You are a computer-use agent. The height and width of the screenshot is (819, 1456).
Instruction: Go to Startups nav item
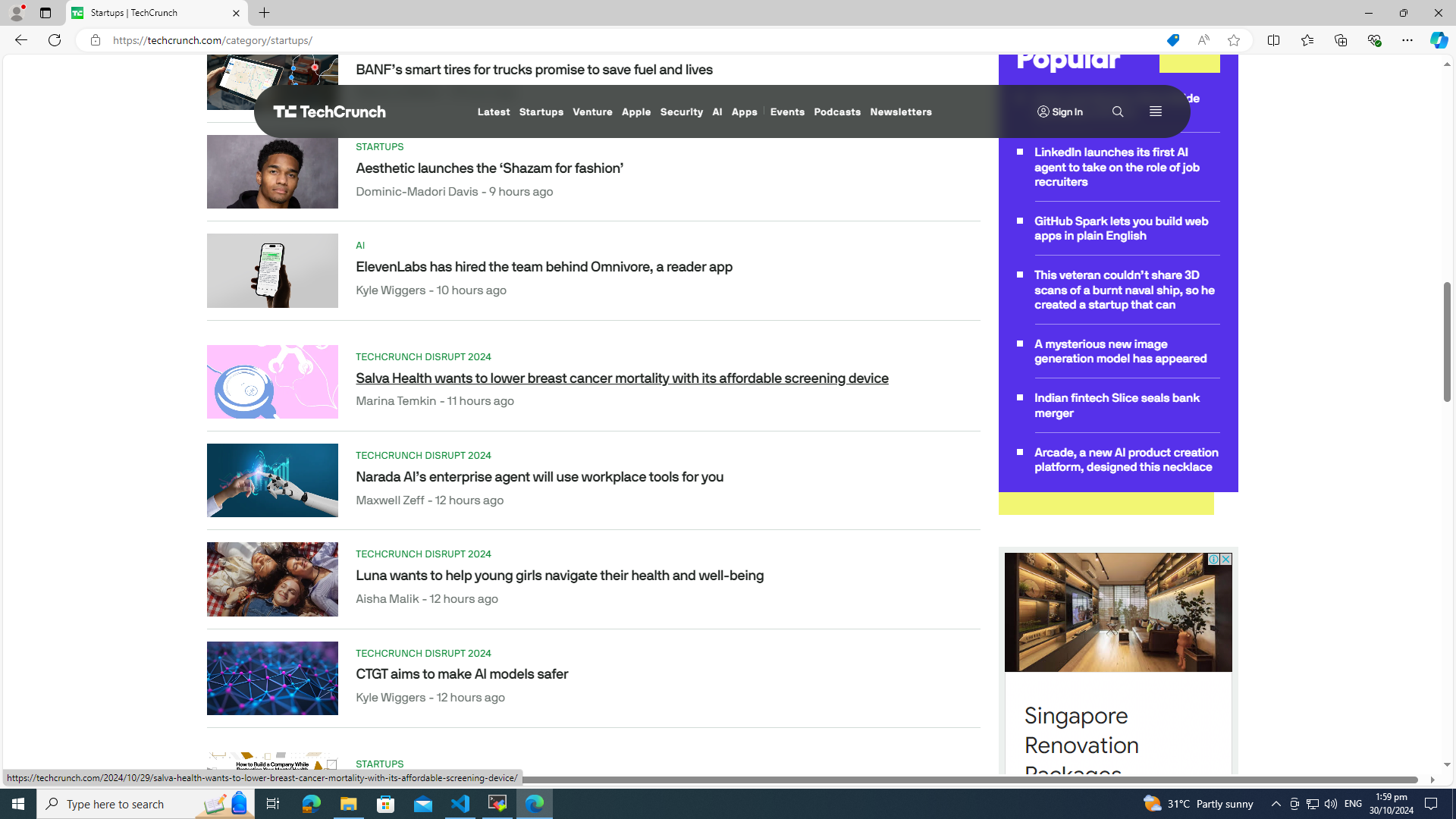541,111
